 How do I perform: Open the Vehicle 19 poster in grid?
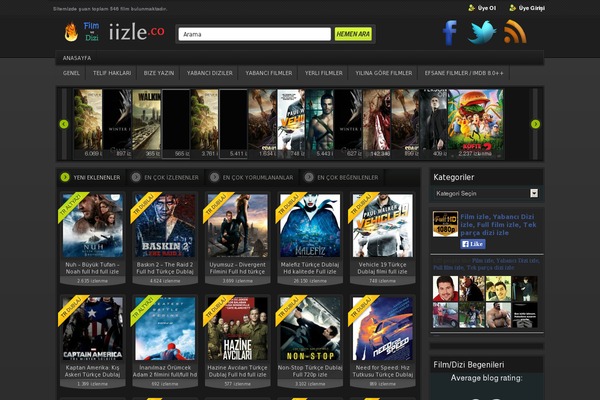point(383,225)
